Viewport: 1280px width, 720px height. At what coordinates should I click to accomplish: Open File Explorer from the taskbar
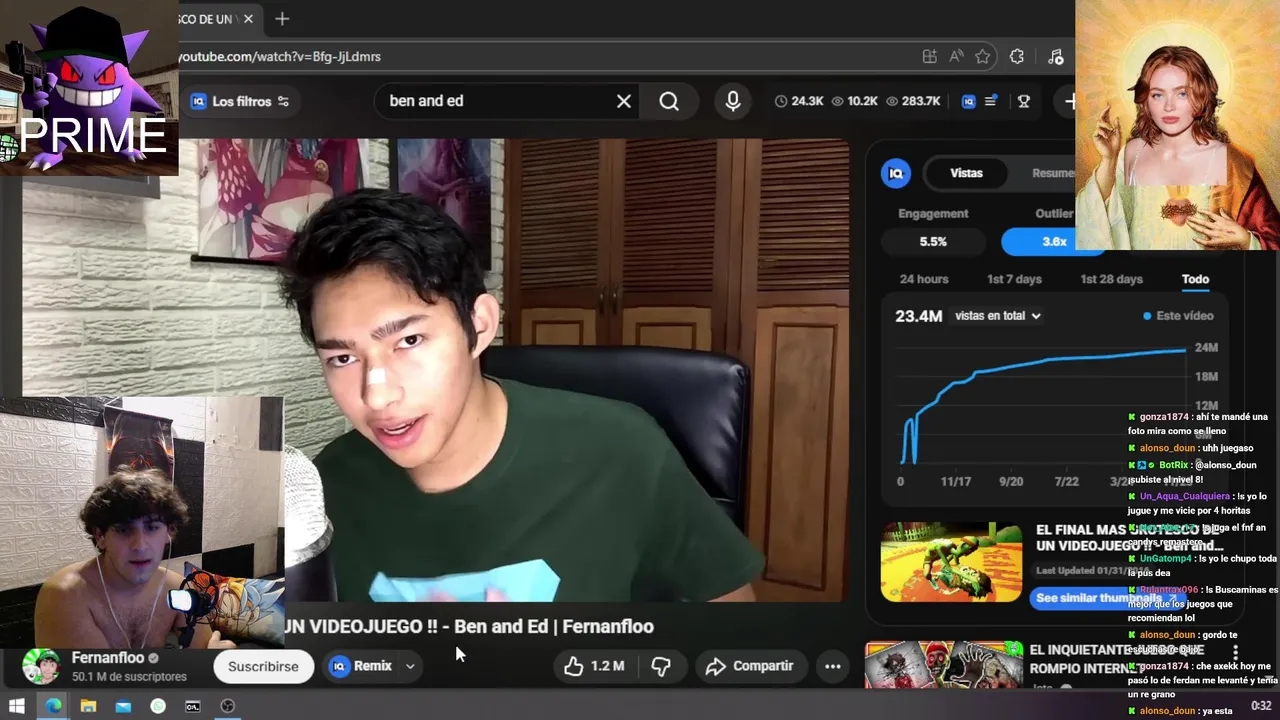[88, 706]
